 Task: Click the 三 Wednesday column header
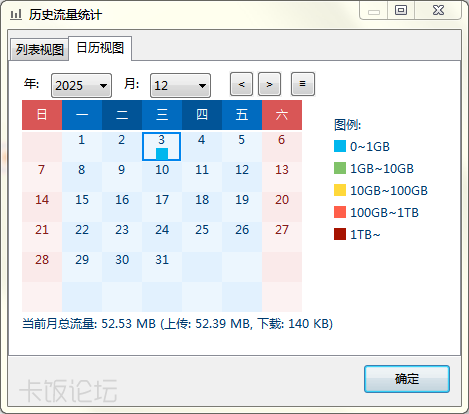(x=162, y=115)
